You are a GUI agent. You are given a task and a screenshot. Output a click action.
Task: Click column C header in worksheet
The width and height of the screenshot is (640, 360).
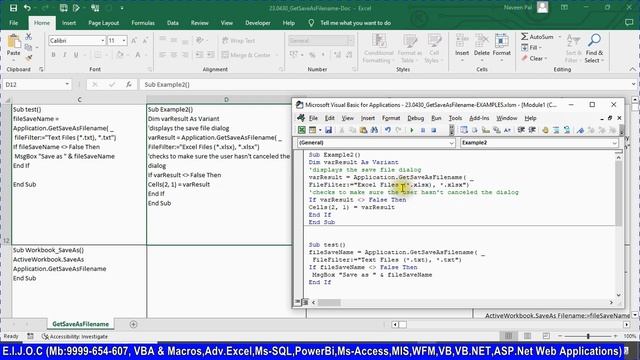tap(79, 100)
